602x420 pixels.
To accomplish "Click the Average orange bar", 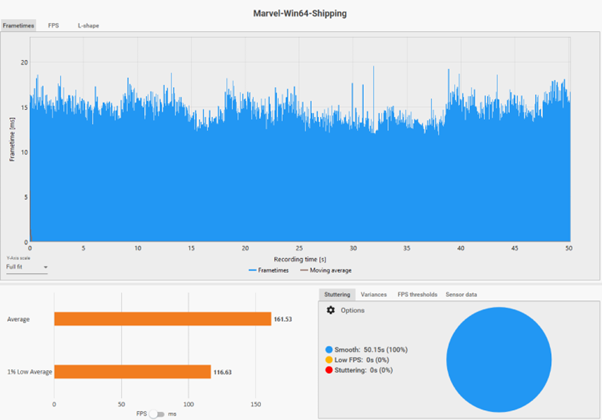I will coord(163,319).
